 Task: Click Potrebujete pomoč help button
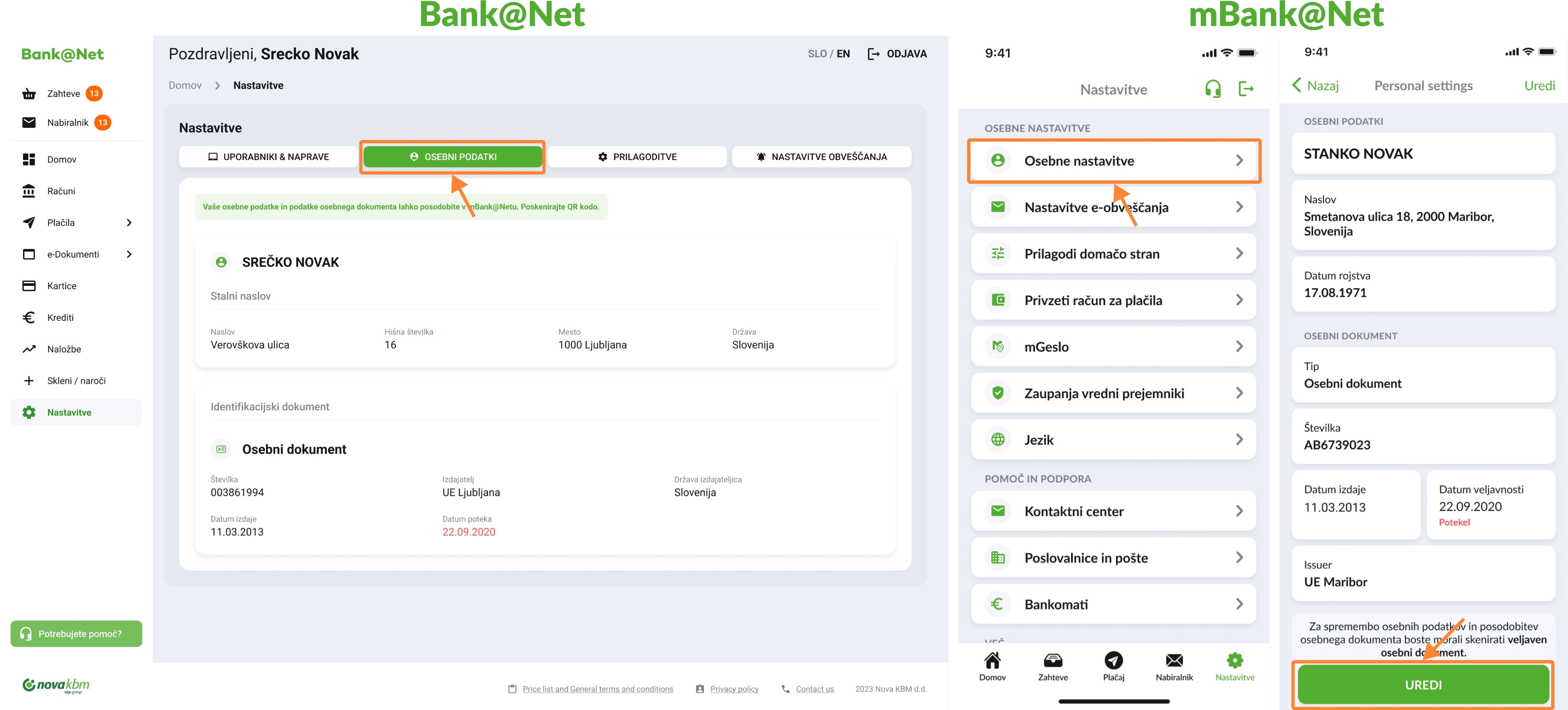(x=76, y=633)
